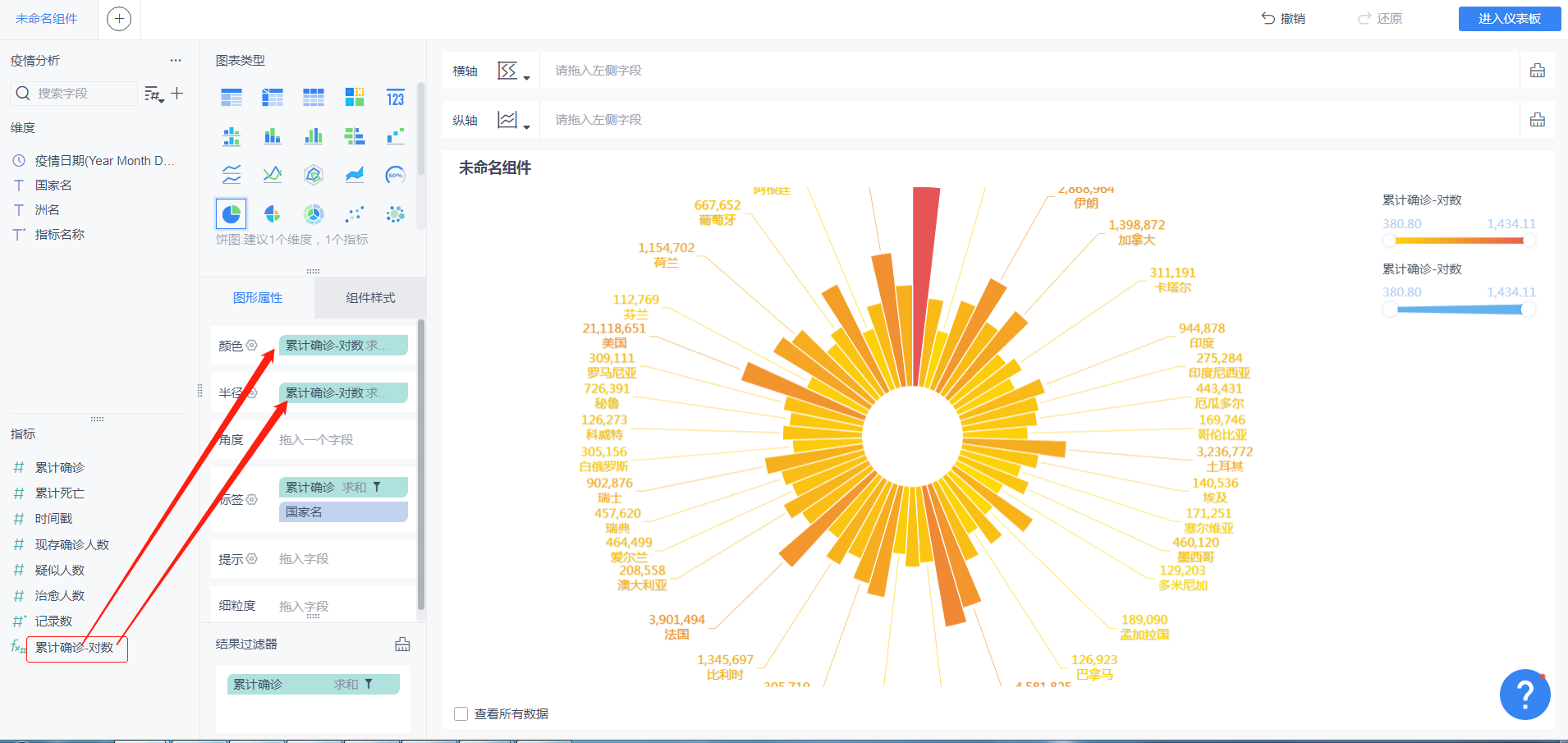Click the plus icon to add new component
The height and width of the screenshot is (743, 1568).
coord(119,19)
